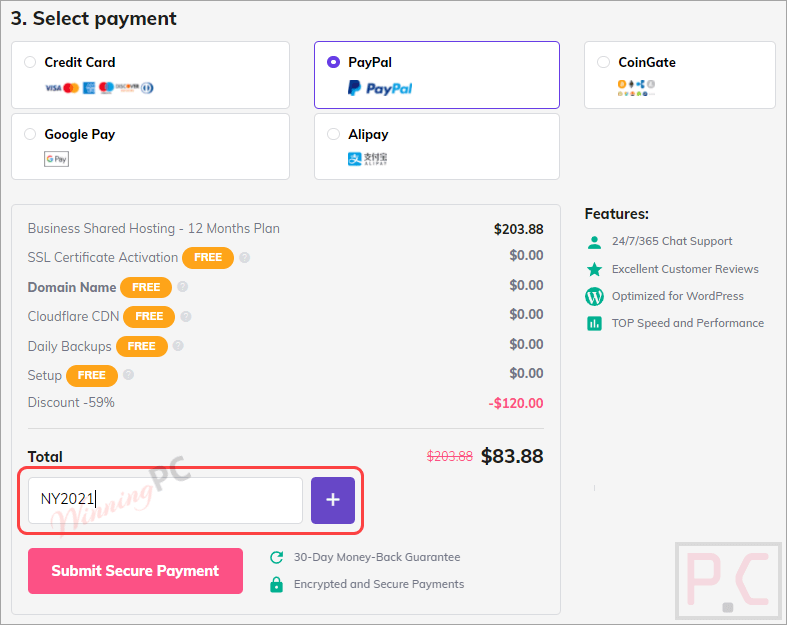Click the Excellent Customer Reviews star icon
787x625 pixels.
594,269
